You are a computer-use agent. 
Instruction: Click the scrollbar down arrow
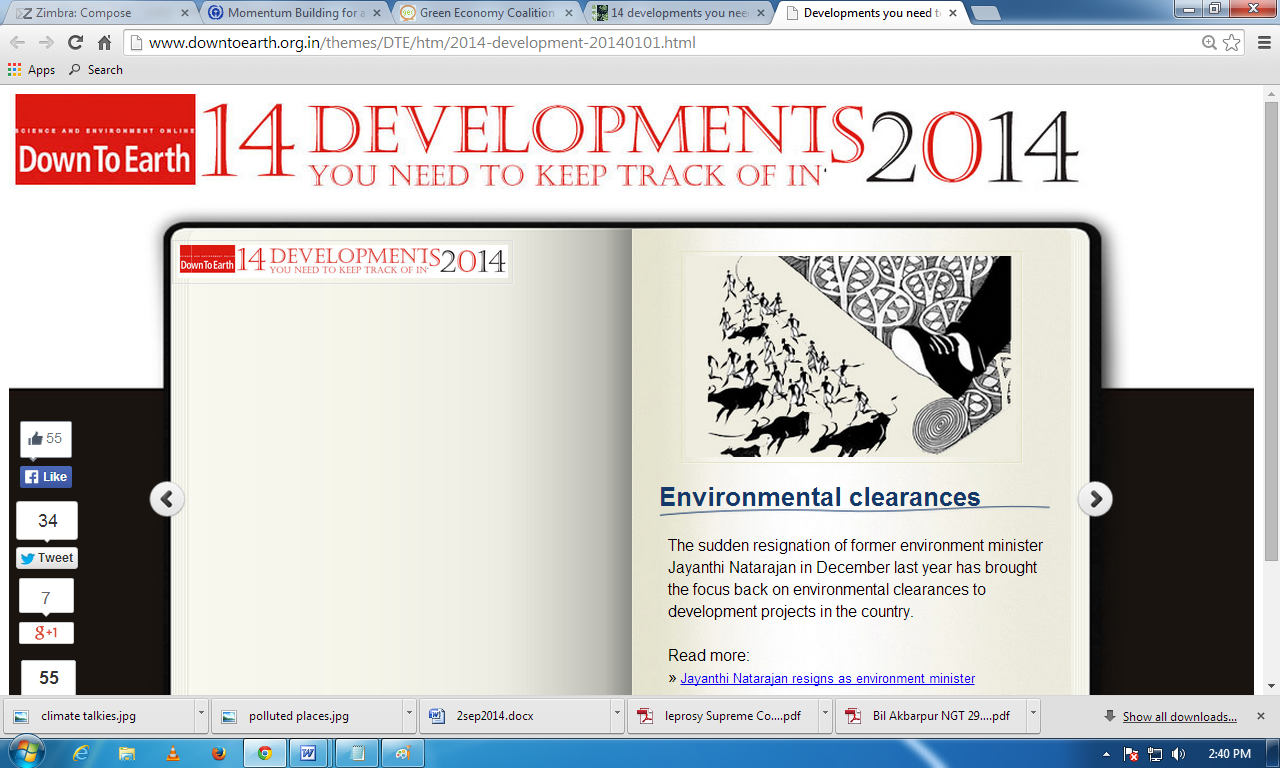pos(1271,686)
